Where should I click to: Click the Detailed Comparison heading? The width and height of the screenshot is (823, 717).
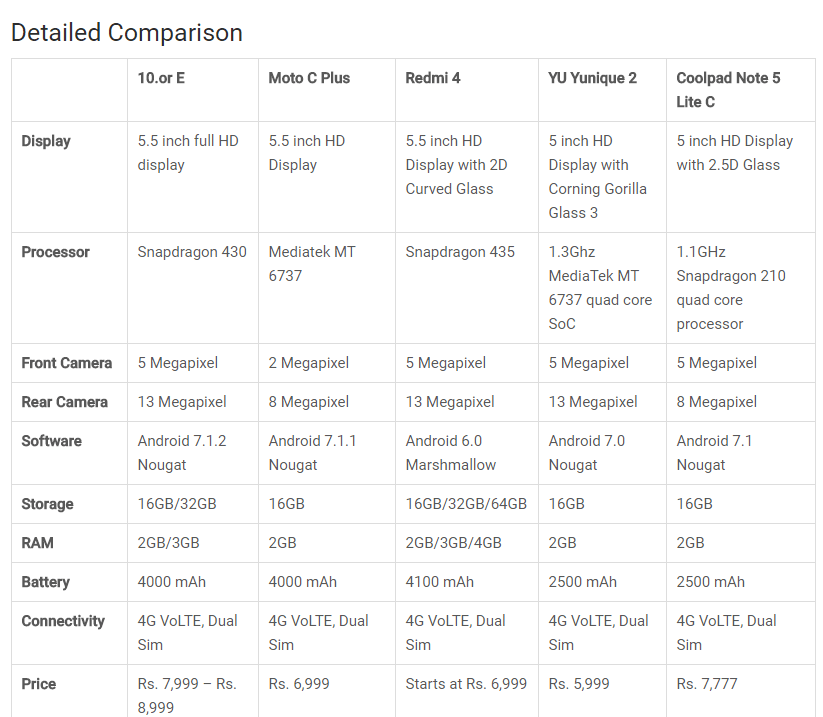click(x=126, y=33)
